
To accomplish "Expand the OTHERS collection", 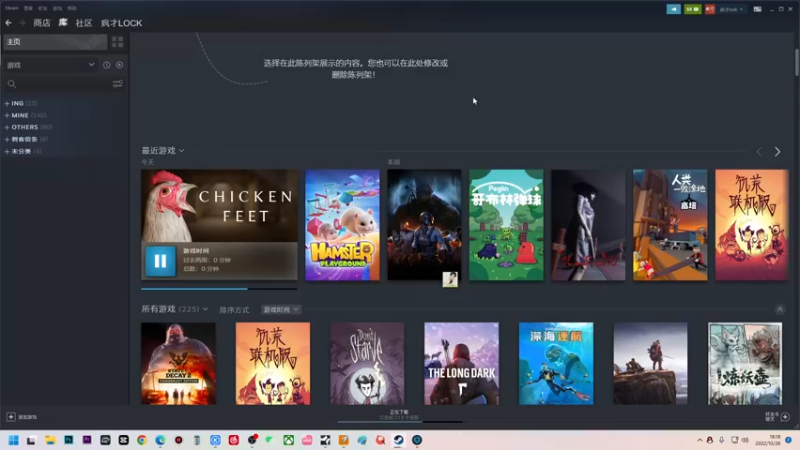I will coord(28,127).
